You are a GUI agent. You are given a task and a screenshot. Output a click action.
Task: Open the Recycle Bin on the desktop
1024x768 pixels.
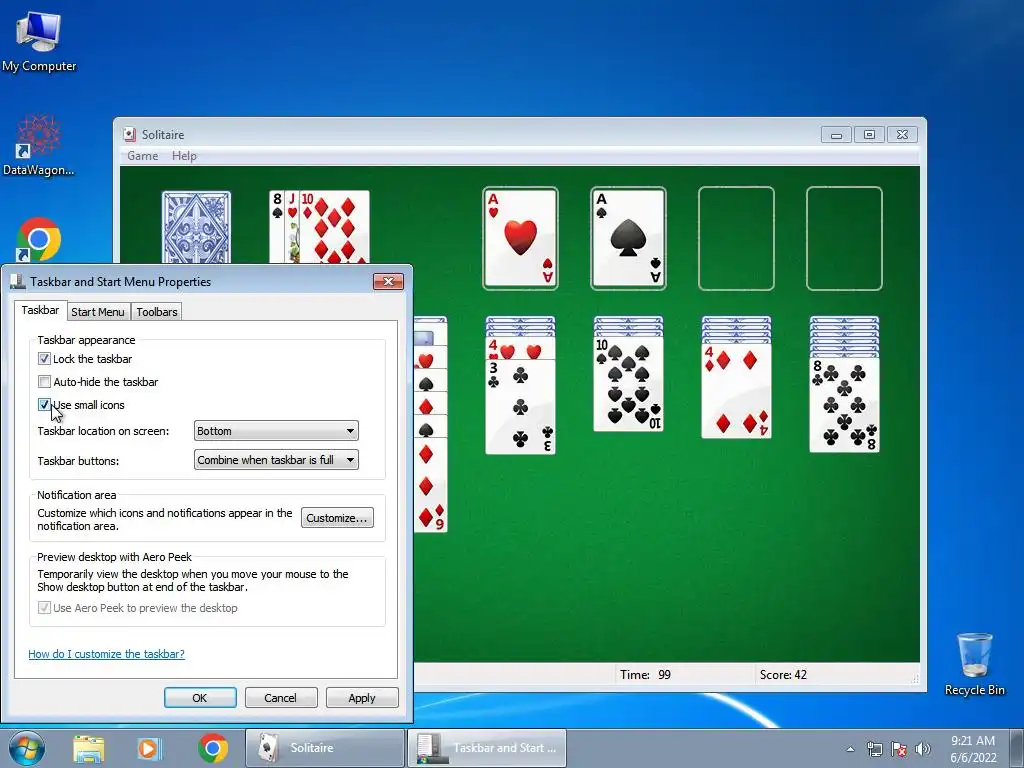[x=974, y=664]
